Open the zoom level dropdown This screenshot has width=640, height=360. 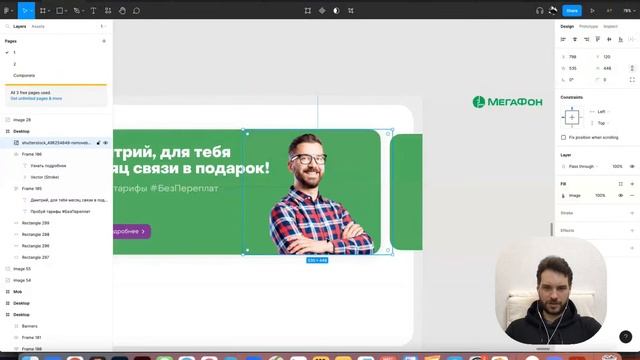629,11
